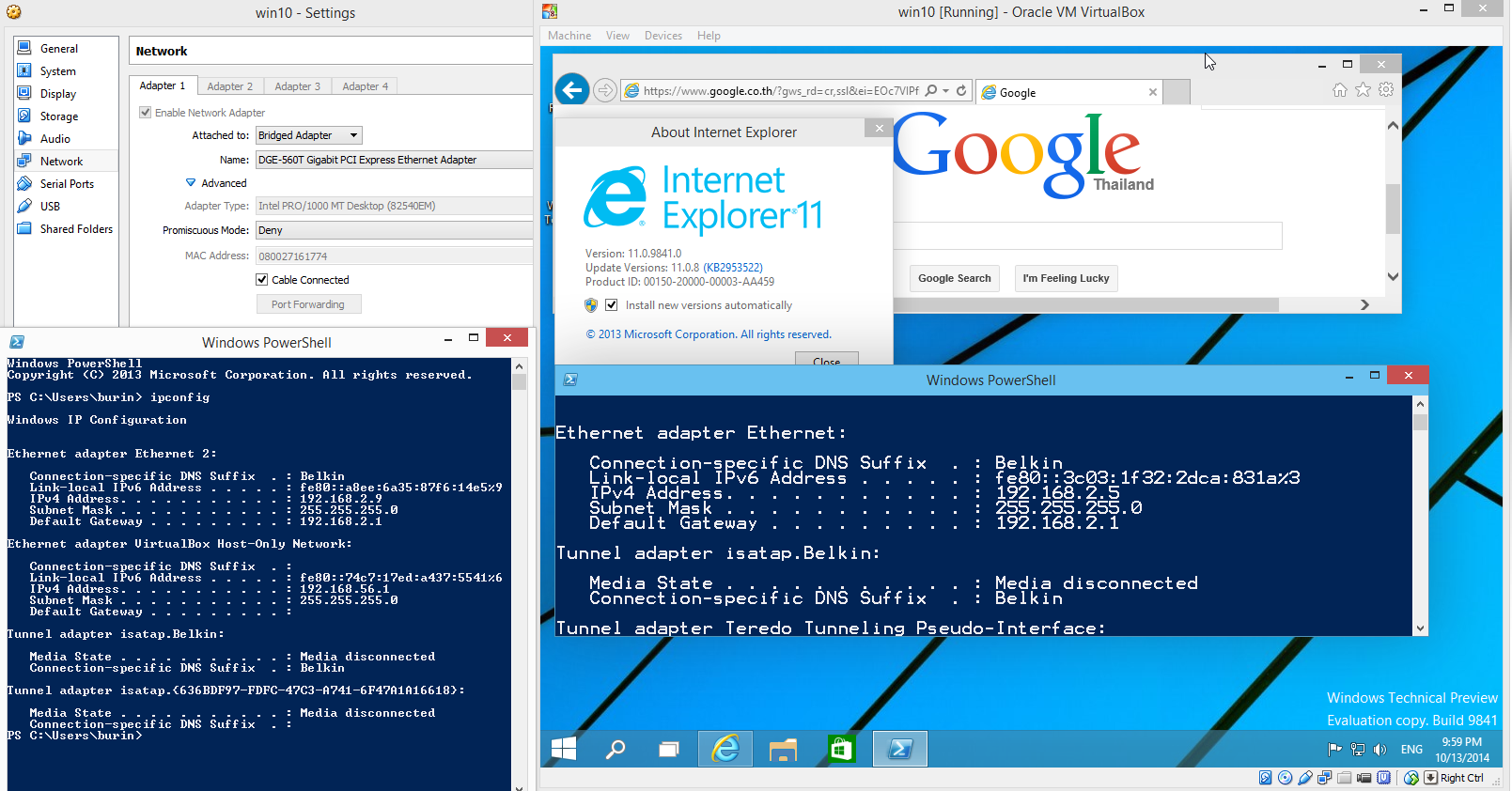The height and width of the screenshot is (791, 1512).
Task: Click Action Center flag tray icon
Action: (x=1334, y=750)
